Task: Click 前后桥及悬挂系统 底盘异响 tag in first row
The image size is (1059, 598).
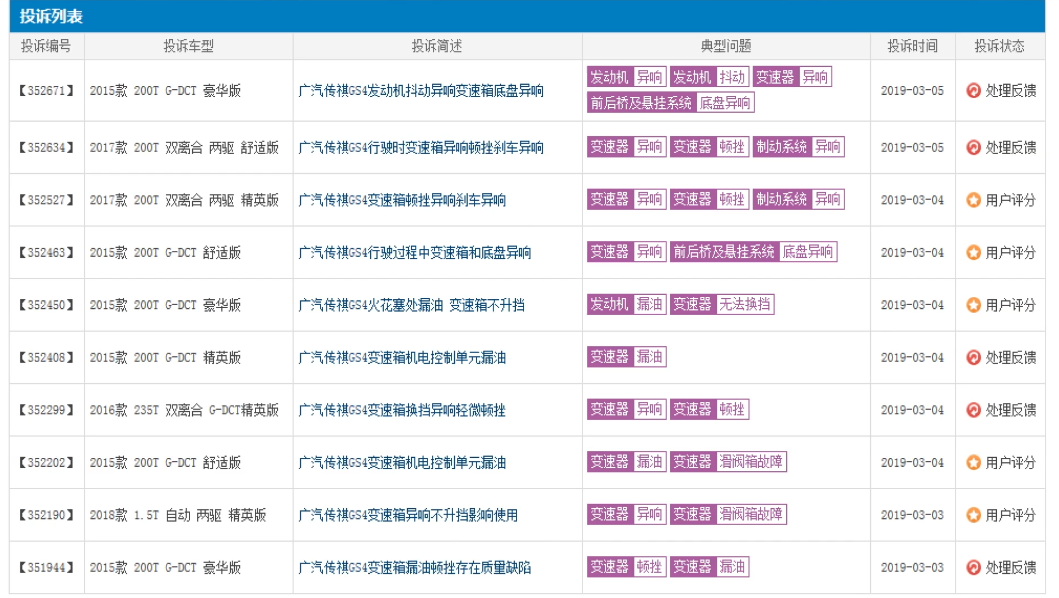Action: coord(671,103)
